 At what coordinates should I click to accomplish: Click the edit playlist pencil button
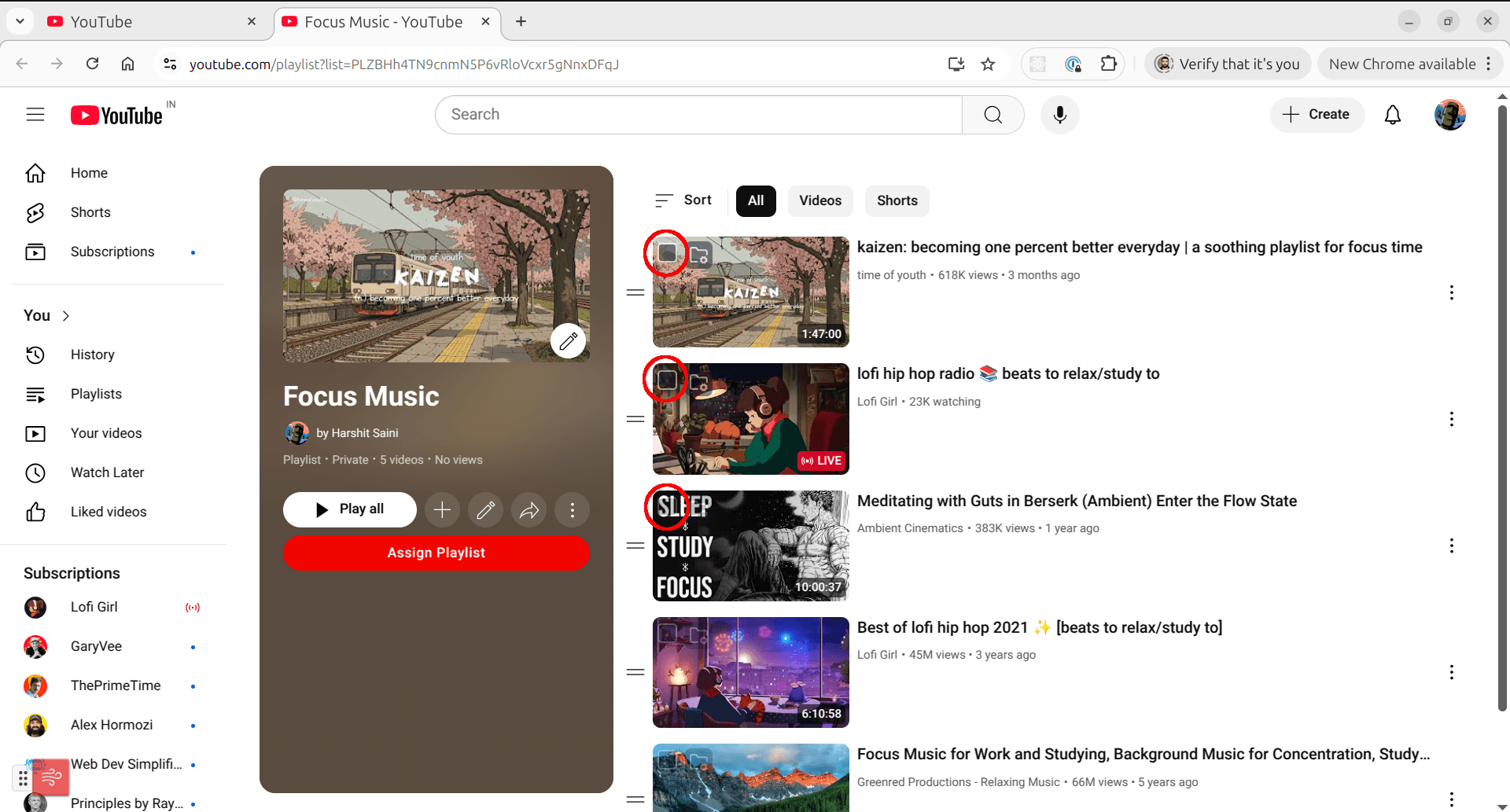(485, 510)
